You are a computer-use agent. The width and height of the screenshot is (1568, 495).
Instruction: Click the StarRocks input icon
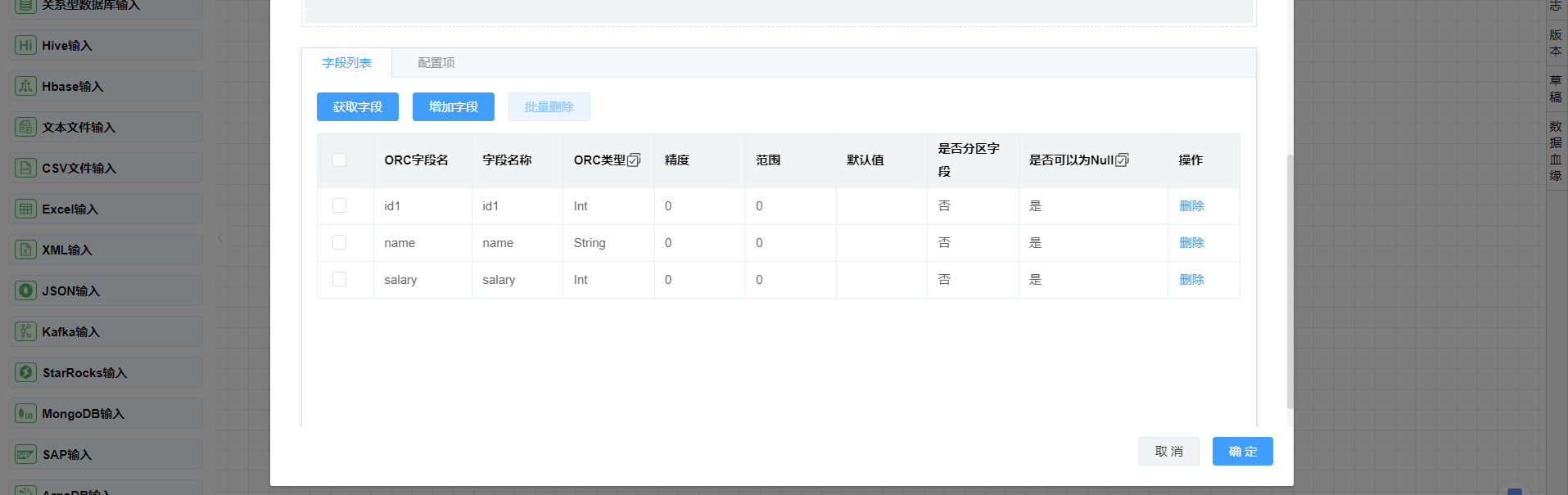(x=25, y=373)
